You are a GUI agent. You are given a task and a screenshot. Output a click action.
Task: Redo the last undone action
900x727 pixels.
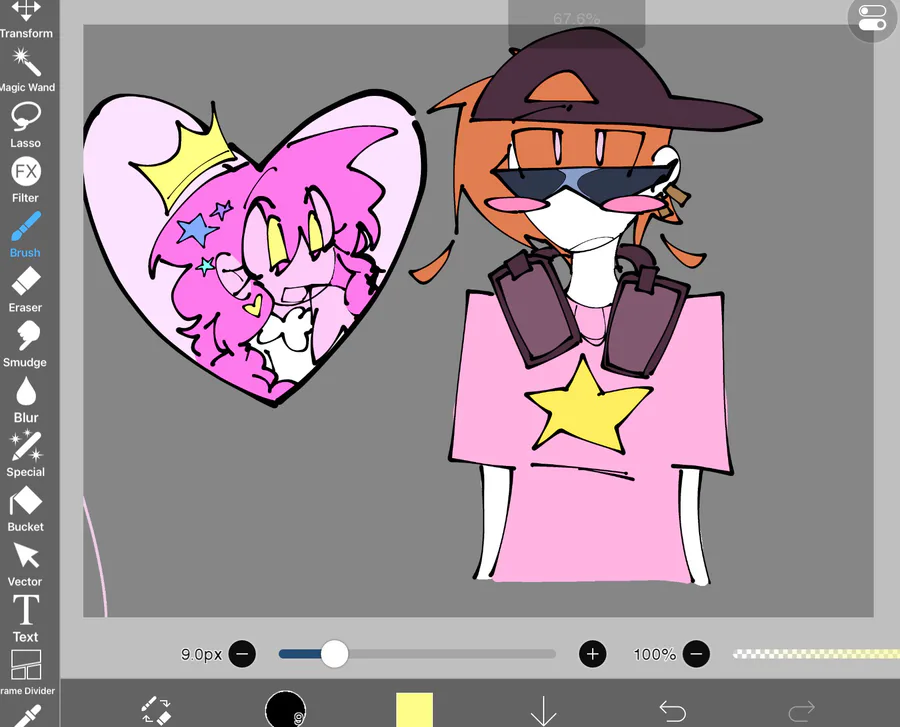[801, 712]
